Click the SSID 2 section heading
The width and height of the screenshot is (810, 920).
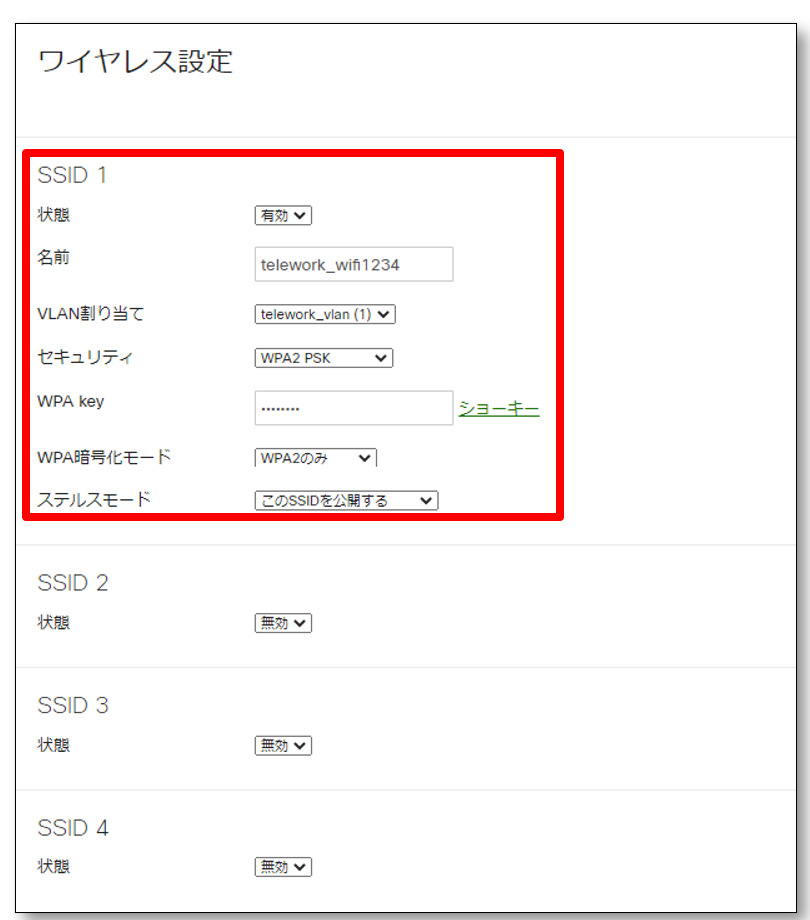coord(73,583)
